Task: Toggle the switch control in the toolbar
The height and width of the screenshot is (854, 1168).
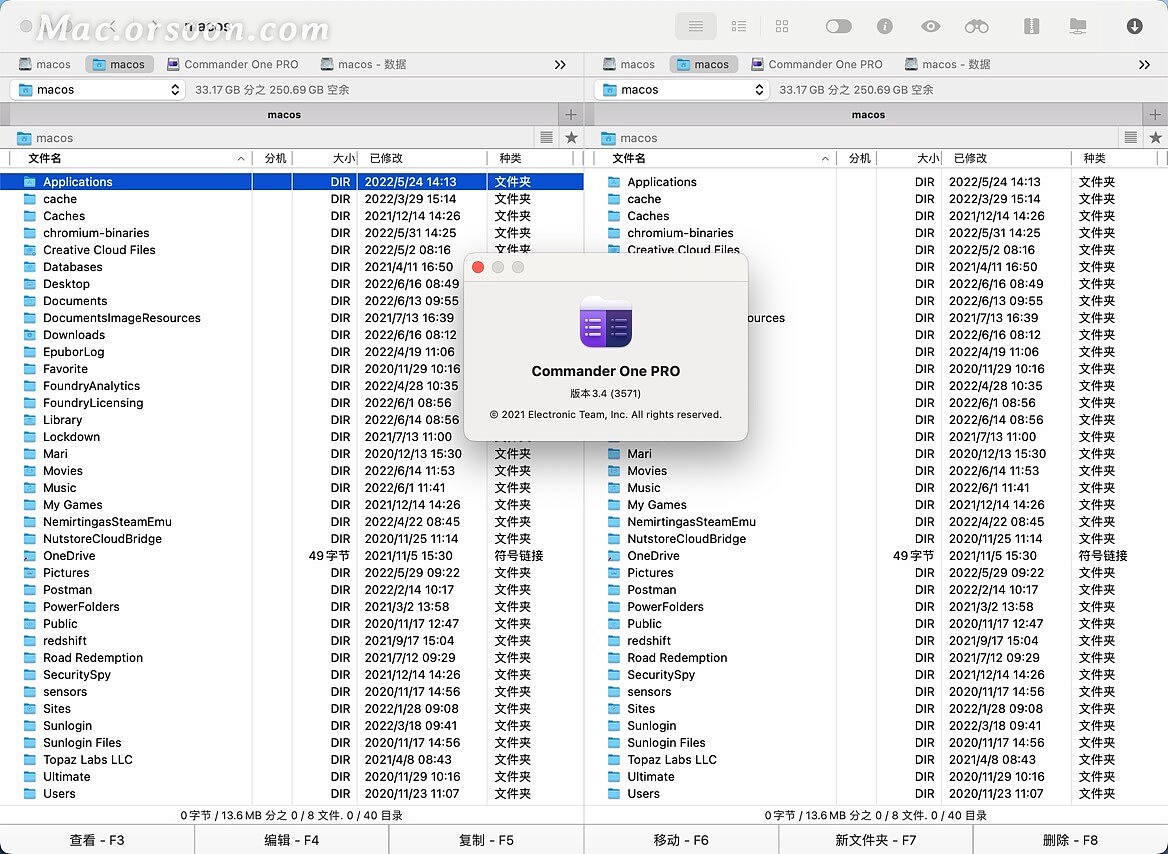Action: coord(839,26)
